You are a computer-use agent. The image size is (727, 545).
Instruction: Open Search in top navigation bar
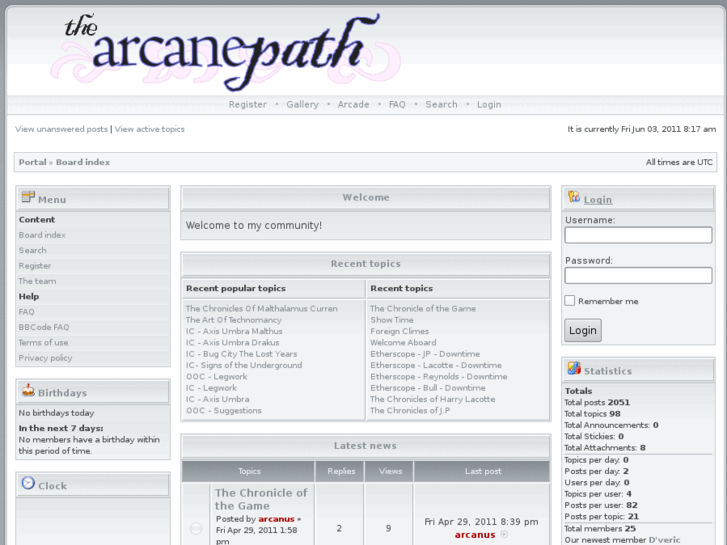click(x=441, y=104)
